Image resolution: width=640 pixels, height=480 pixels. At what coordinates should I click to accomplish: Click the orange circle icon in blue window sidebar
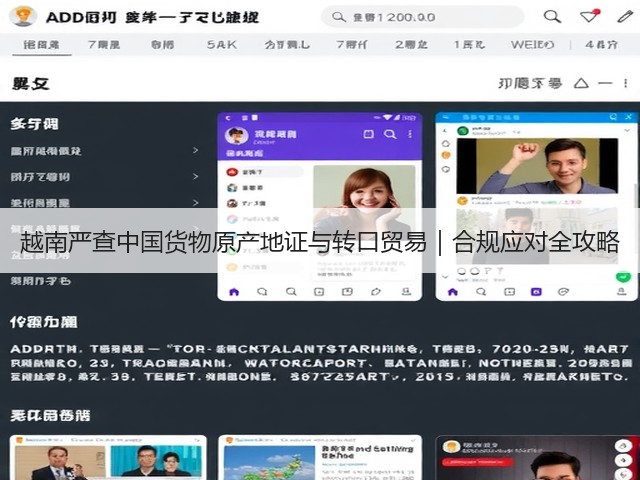tap(446, 155)
